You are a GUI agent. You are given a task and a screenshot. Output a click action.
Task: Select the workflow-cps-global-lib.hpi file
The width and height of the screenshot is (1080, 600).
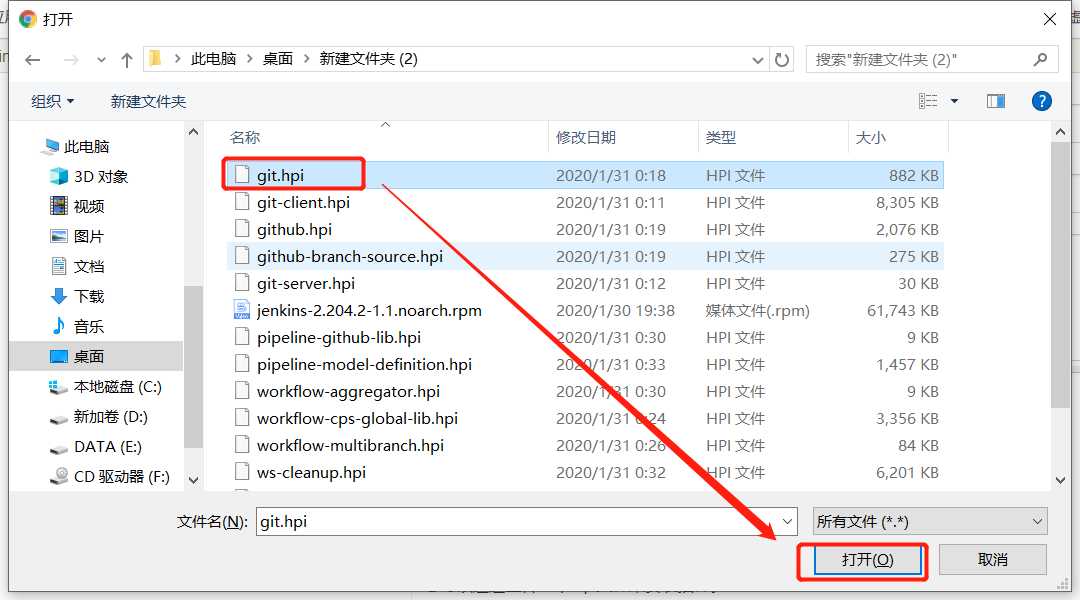tap(357, 418)
